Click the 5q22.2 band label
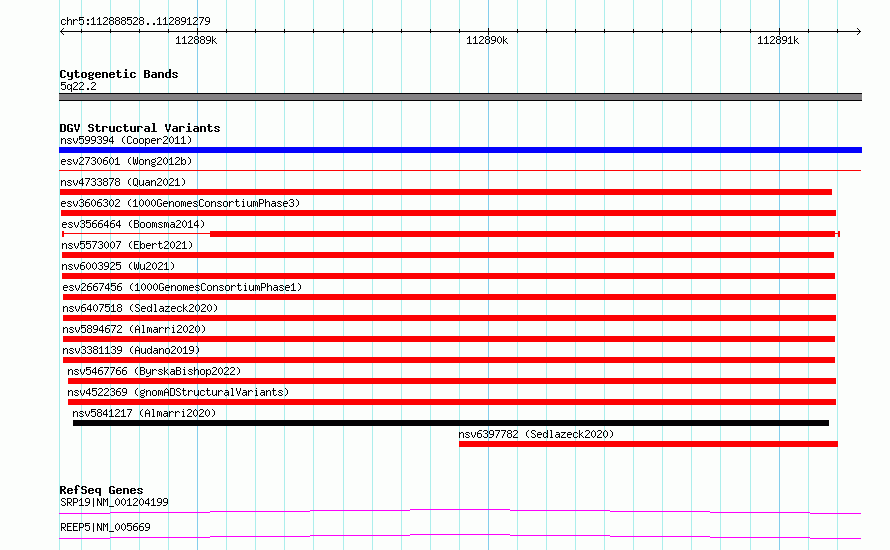This screenshot has height=550, width=890. click(78, 86)
